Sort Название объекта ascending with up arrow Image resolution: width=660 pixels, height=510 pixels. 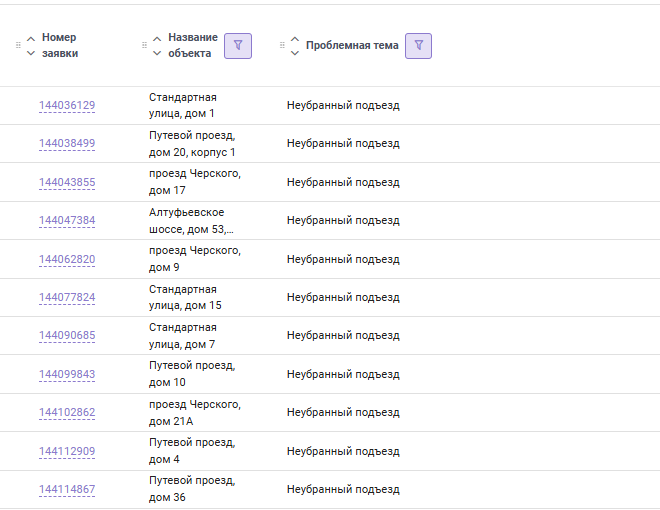pos(157,38)
